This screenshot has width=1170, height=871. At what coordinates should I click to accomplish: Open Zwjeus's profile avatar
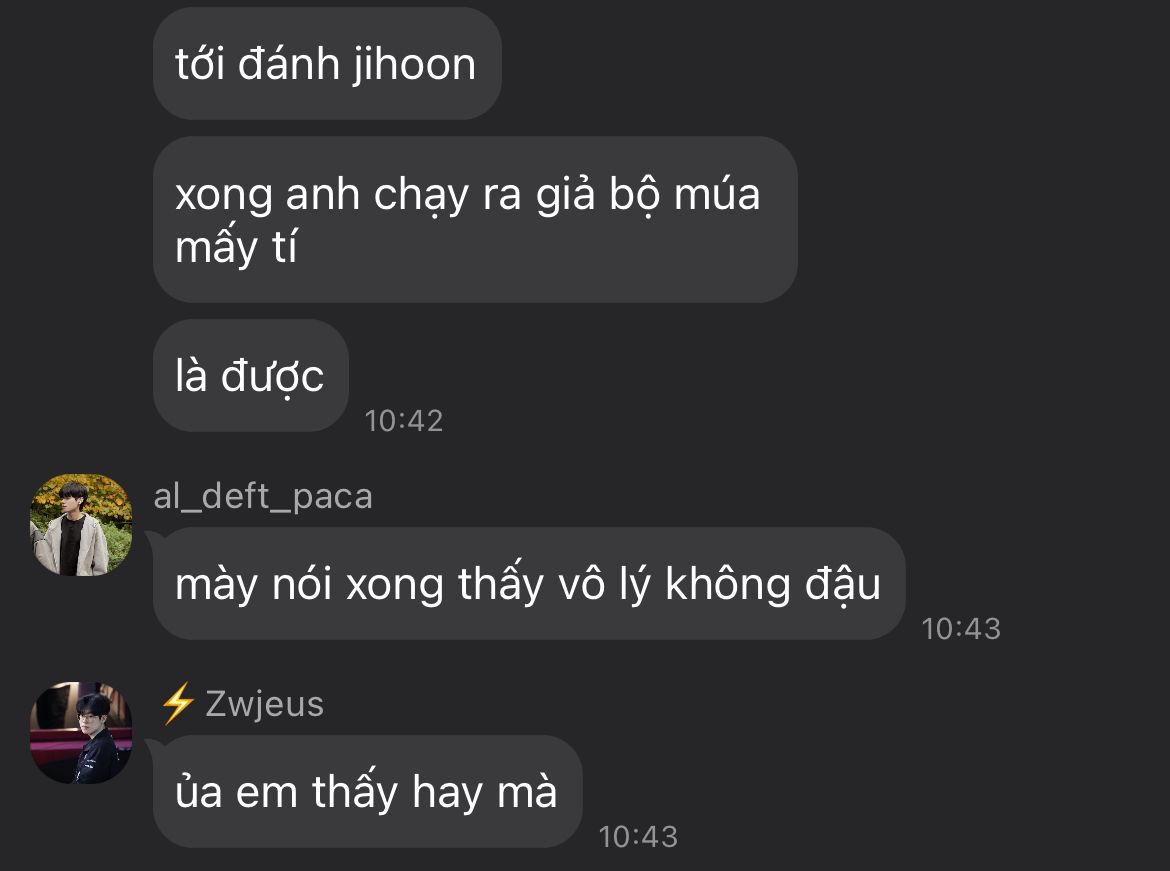tap(81, 733)
